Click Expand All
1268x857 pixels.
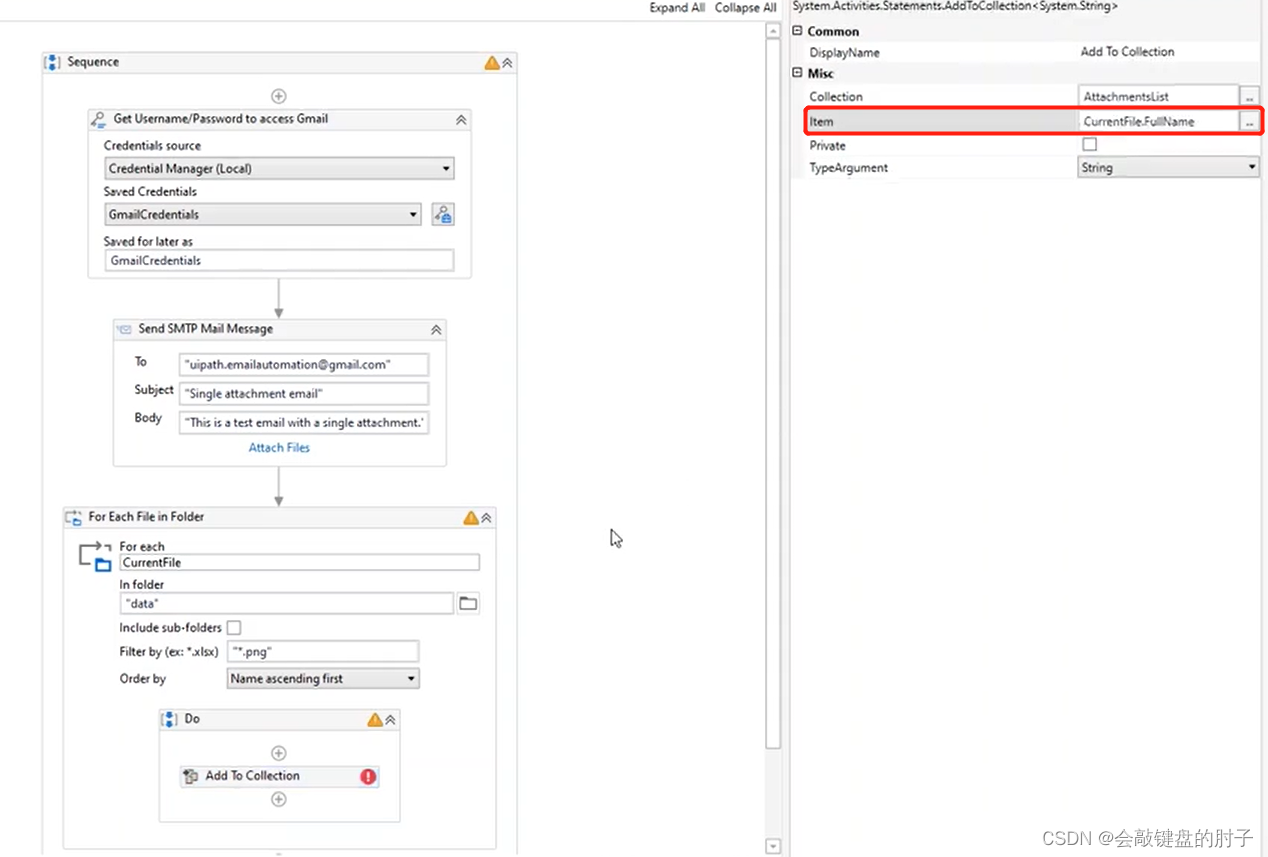[x=677, y=7]
